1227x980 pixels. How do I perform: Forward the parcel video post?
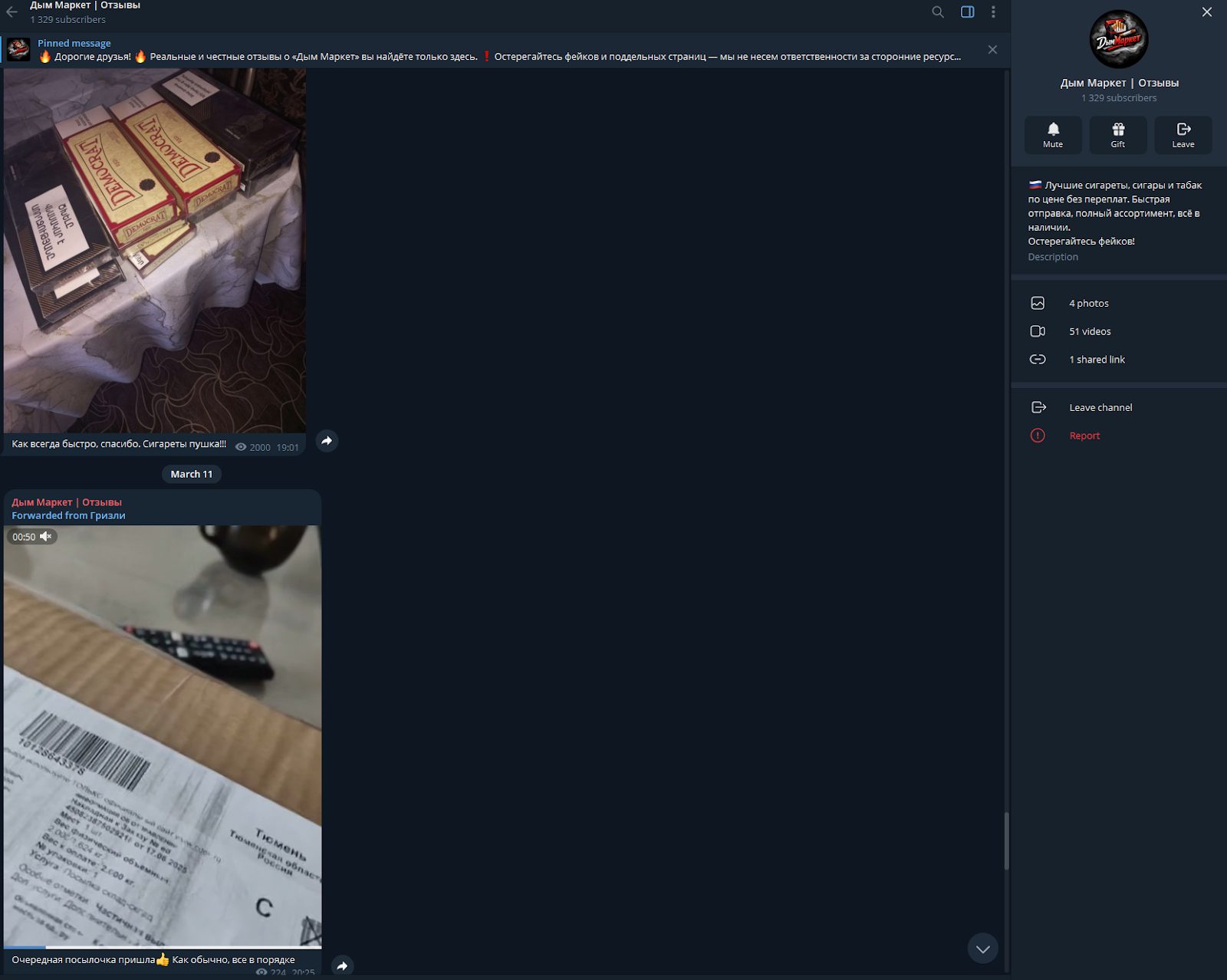342,965
